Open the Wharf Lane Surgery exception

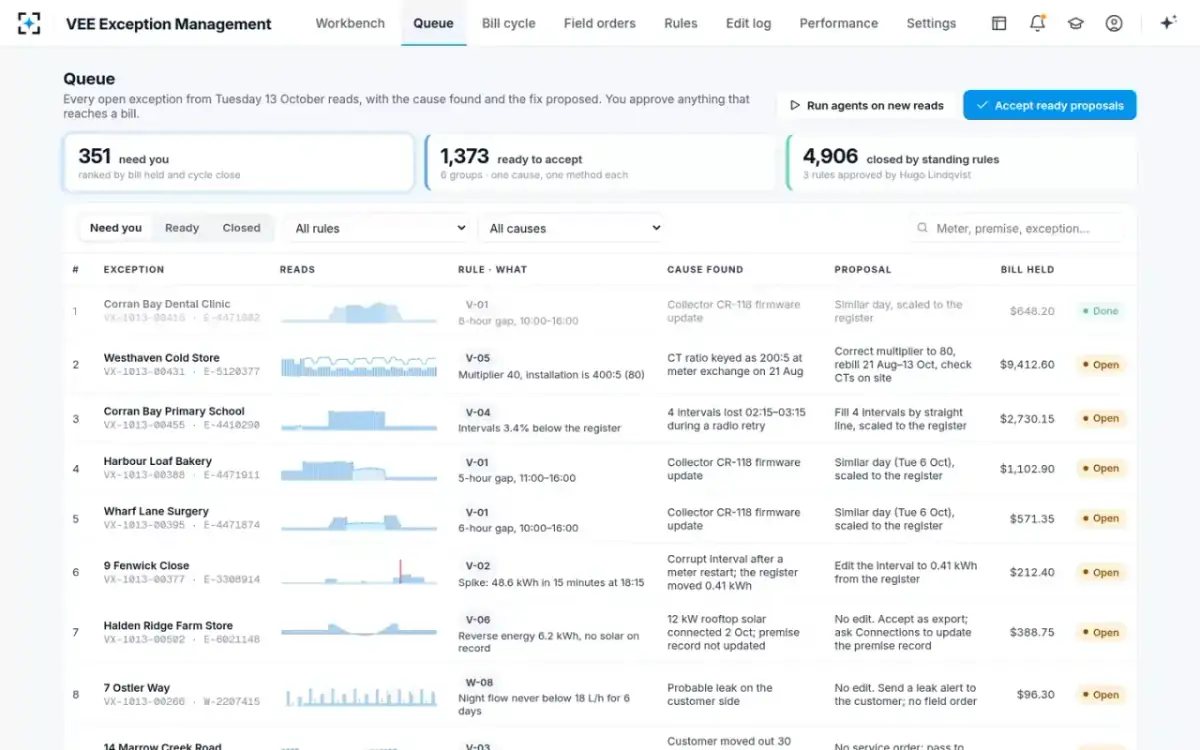tap(156, 511)
